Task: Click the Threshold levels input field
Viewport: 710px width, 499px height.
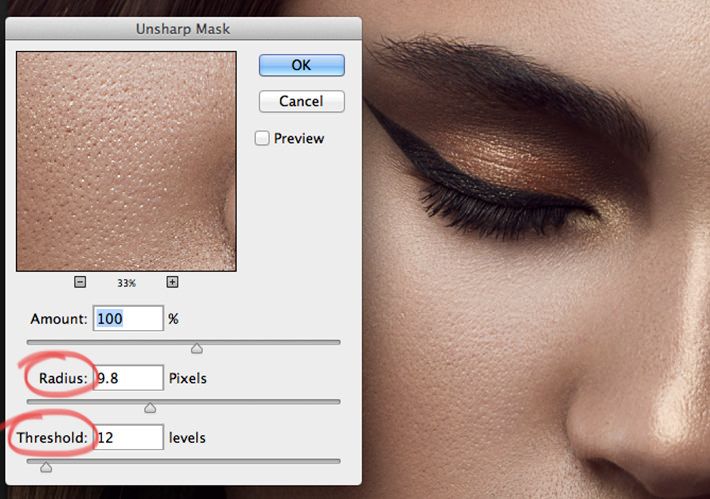Action: pyautogui.click(x=128, y=437)
